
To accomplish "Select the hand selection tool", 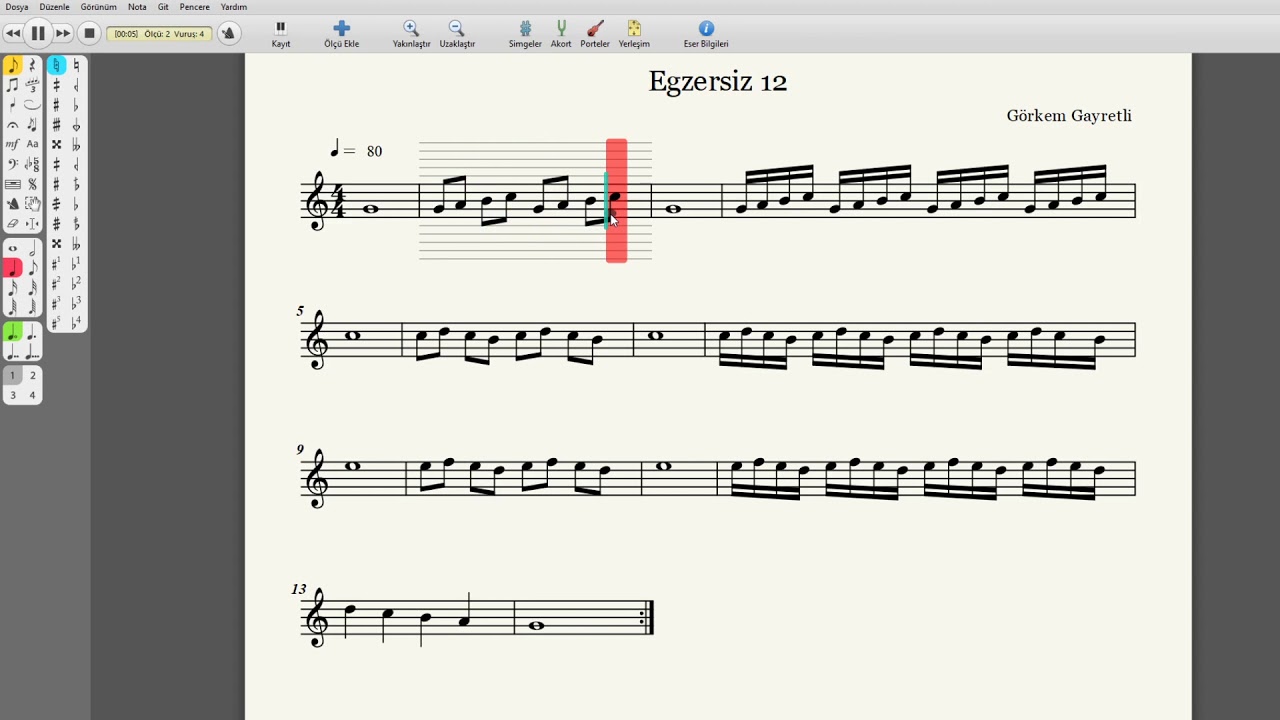I will [x=32, y=204].
